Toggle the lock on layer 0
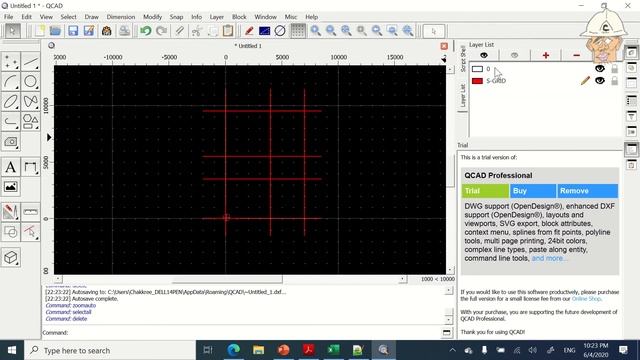The image size is (640, 360). (614, 69)
